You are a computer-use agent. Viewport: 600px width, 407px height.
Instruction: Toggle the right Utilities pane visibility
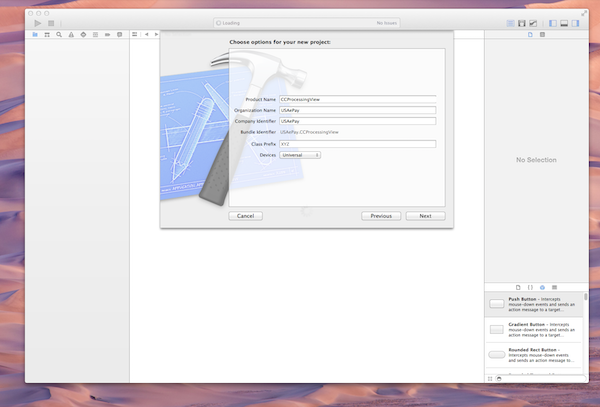(577, 22)
